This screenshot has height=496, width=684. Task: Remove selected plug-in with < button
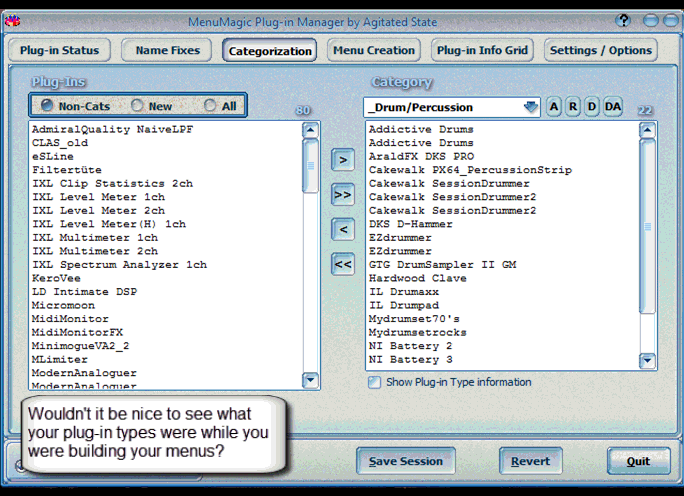(343, 229)
